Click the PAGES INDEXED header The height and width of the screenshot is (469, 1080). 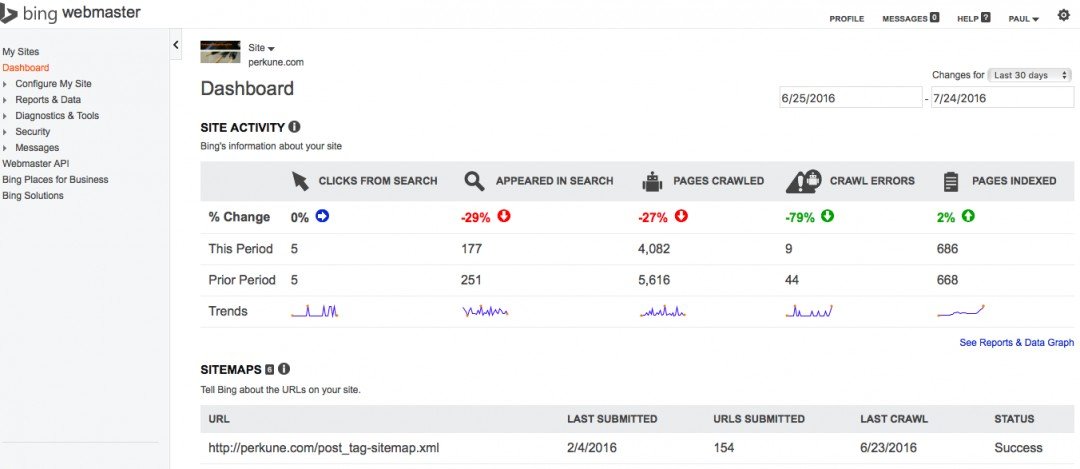coord(1014,181)
